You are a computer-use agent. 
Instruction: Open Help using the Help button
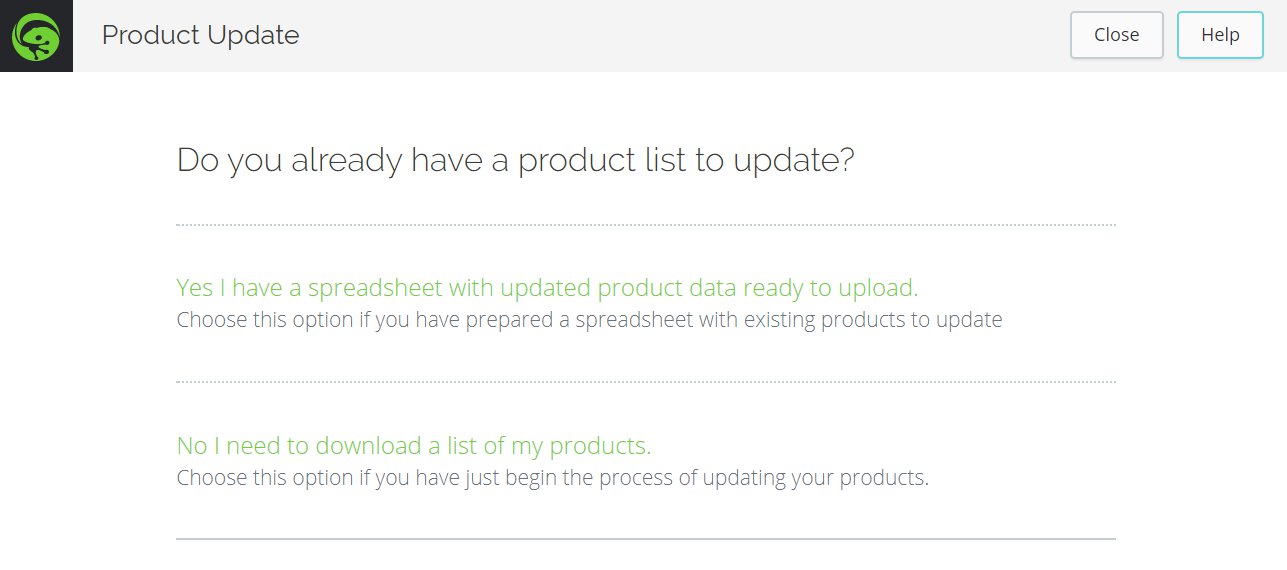pos(1220,35)
